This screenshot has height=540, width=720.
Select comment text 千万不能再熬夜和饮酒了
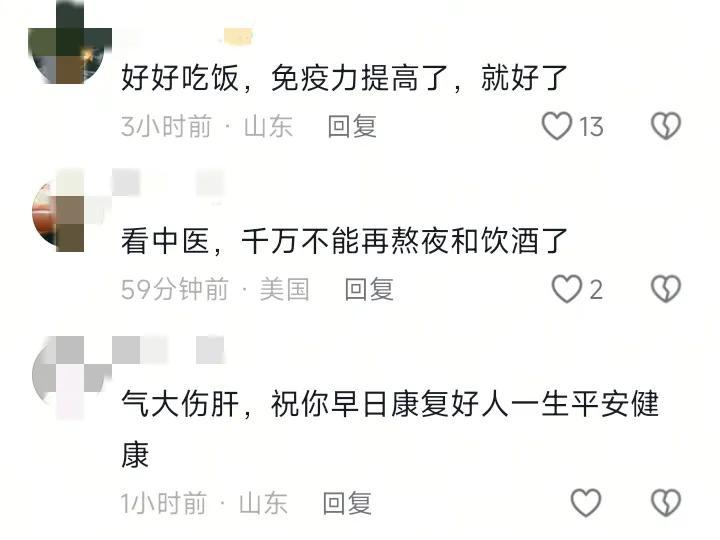[x=405, y=241]
